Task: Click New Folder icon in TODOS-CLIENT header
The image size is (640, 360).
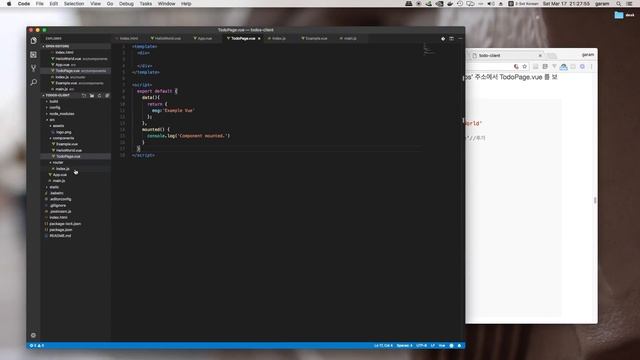Action: [92, 96]
